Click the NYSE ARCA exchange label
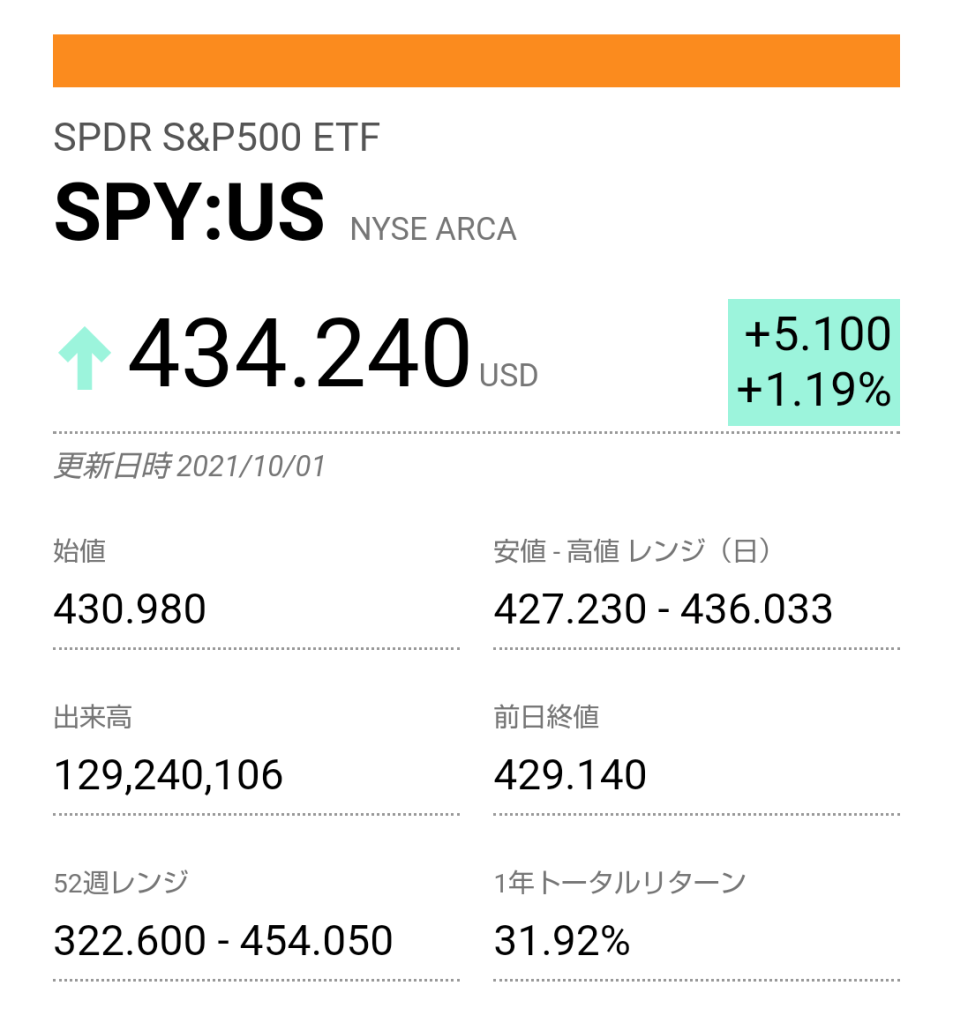 [433, 229]
